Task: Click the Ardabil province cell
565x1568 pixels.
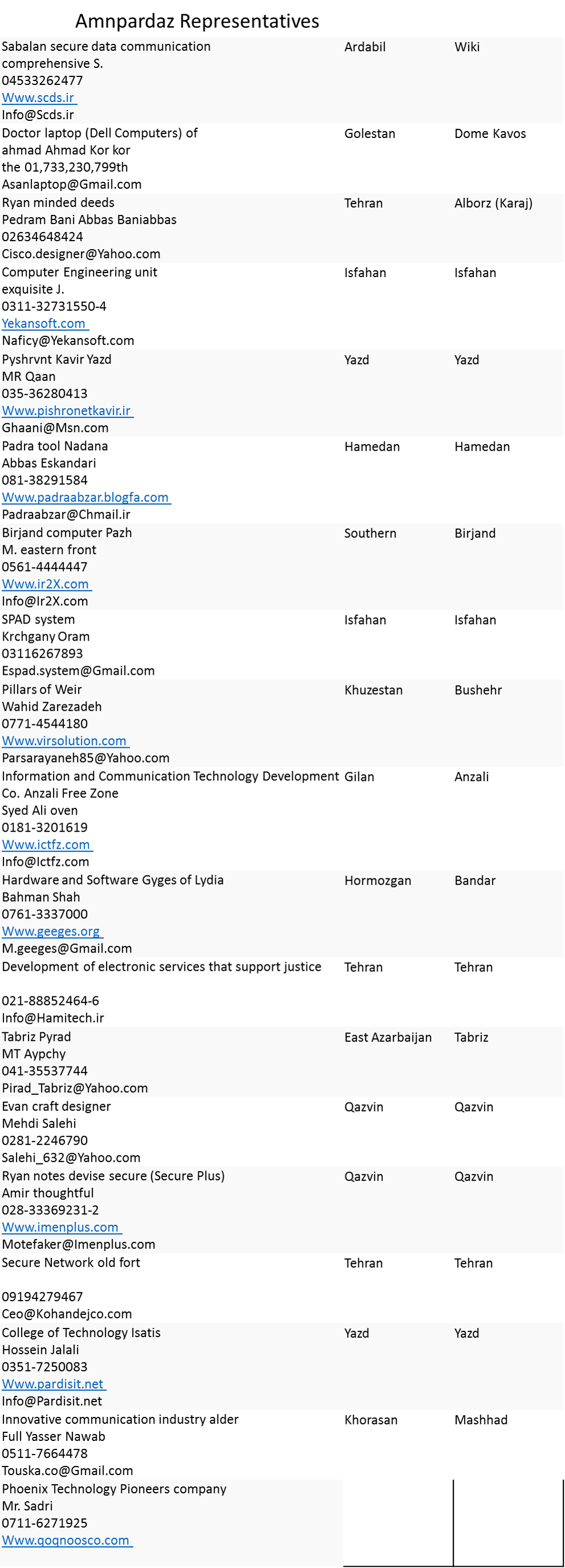Action: pyautogui.click(x=365, y=47)
